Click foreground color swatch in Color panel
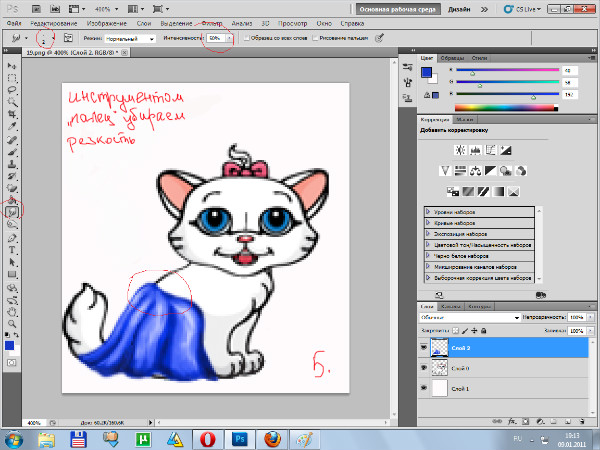This screenshot has height=450, width=600. (426, 72)
